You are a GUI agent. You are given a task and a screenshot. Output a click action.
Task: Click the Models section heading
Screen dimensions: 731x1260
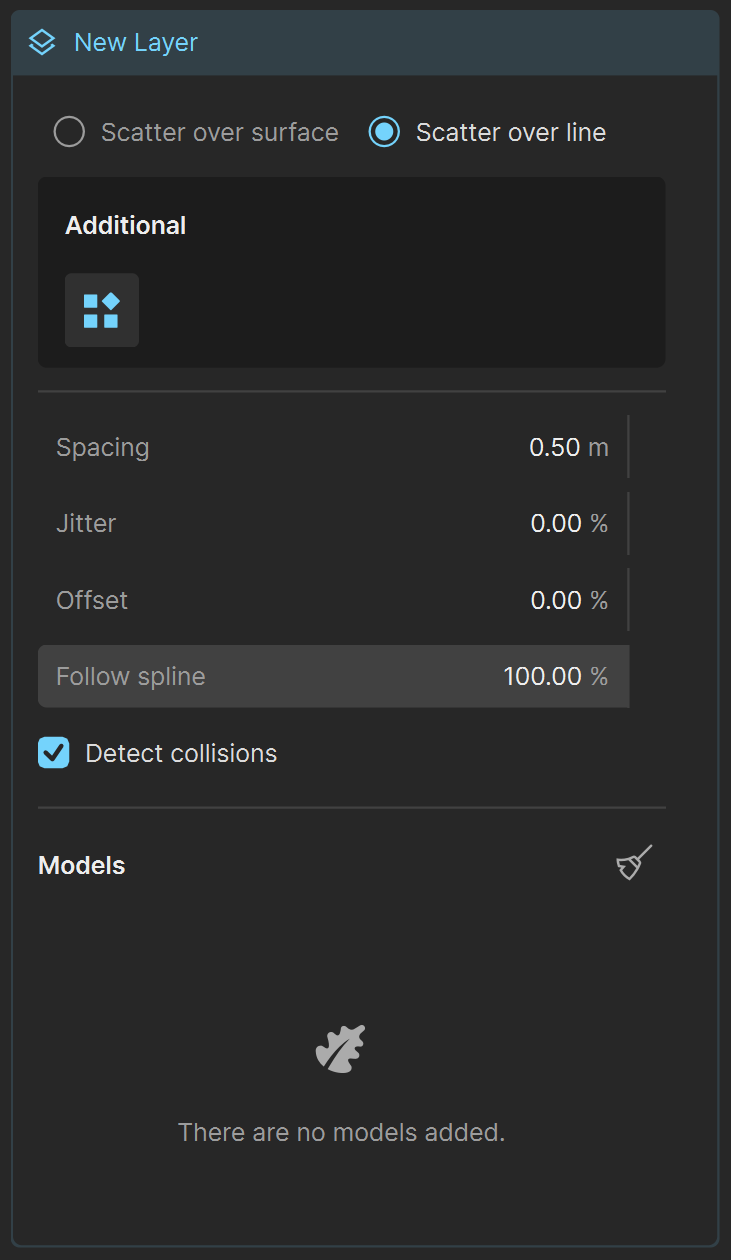(x=82, y=865)
